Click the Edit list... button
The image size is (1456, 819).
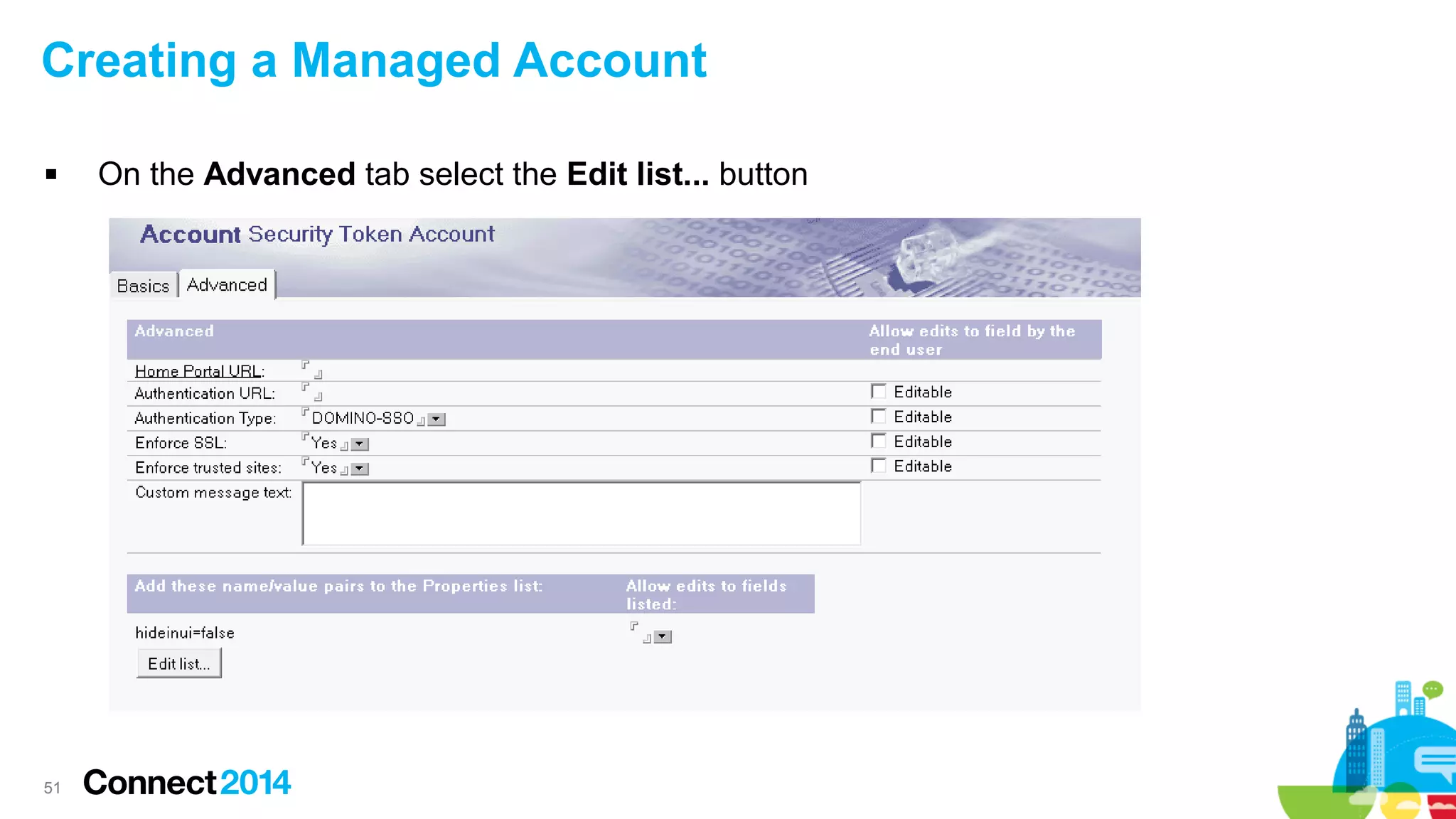[x=178, y=663]
